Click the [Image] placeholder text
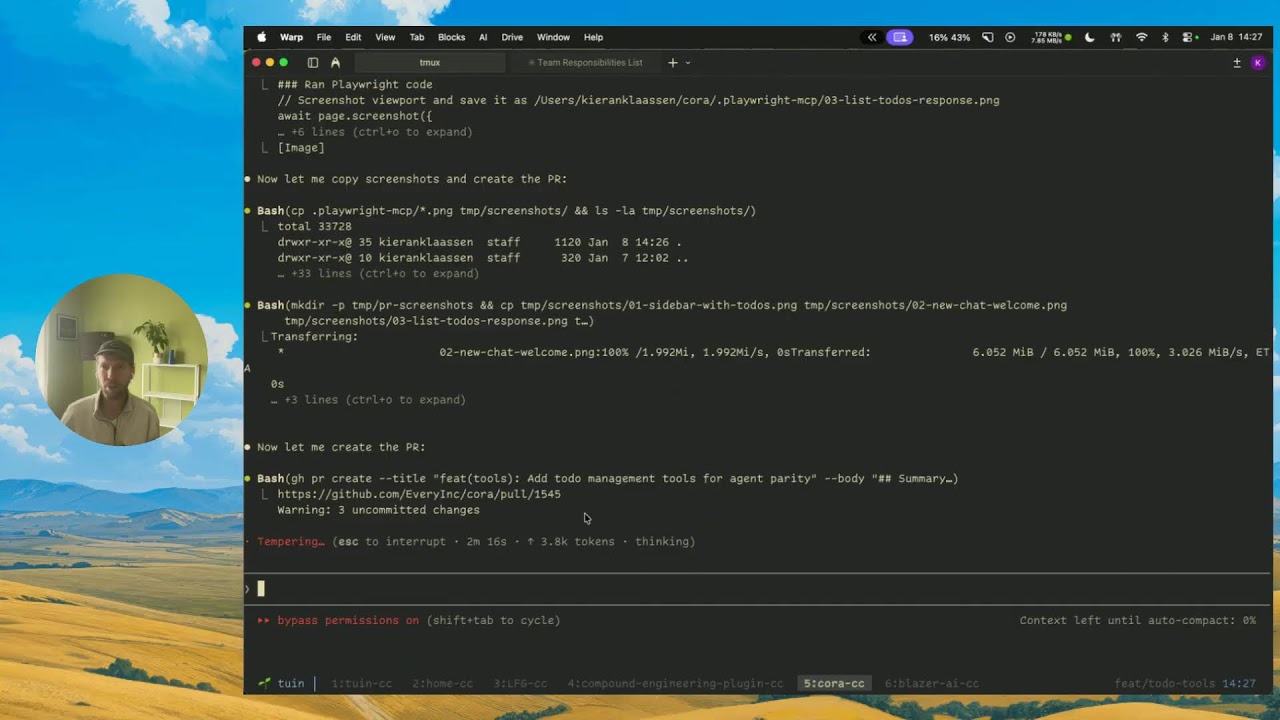 click(x=301, y=148)
